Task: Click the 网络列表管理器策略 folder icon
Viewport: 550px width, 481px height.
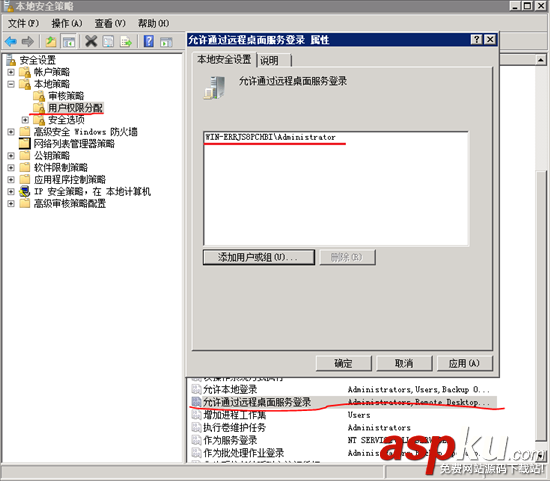Action: 25,143
